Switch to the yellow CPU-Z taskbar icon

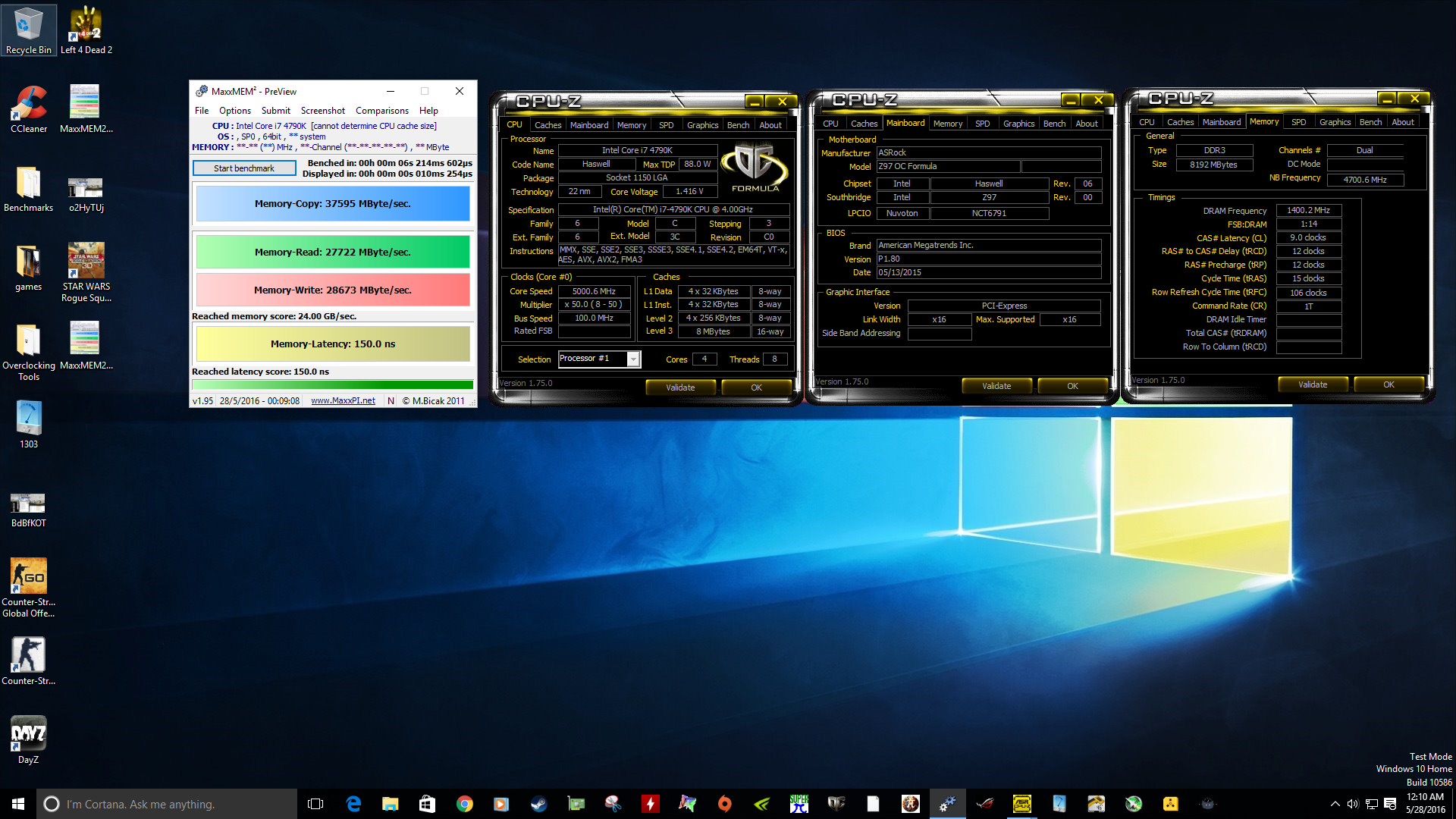tap(1022, 804)
